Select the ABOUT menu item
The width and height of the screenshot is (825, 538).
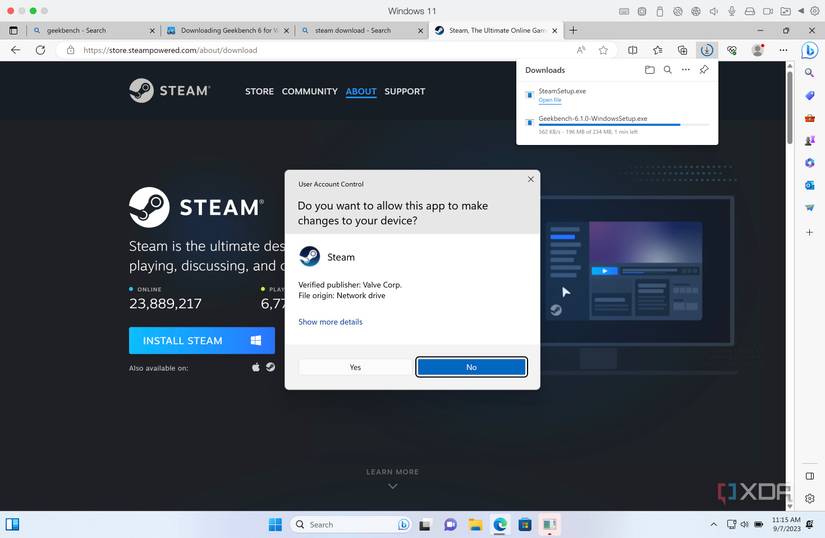[x=361, y=92]
